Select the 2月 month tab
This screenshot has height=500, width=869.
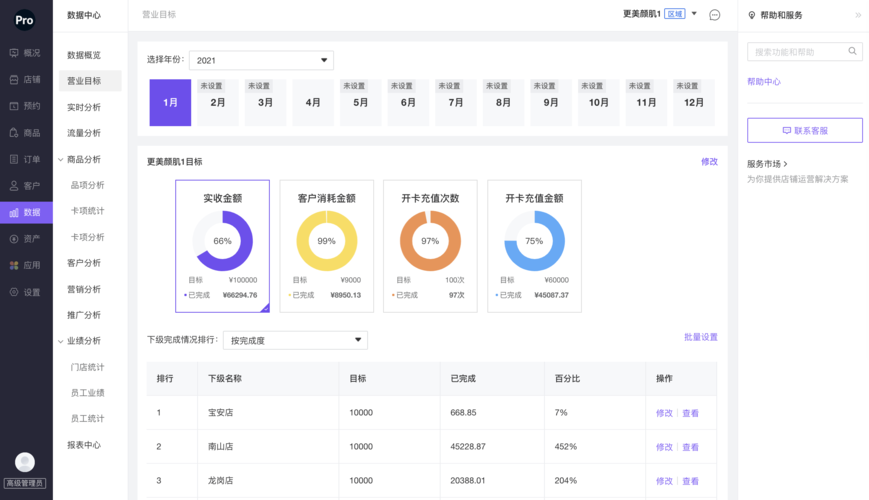point(218,103)
